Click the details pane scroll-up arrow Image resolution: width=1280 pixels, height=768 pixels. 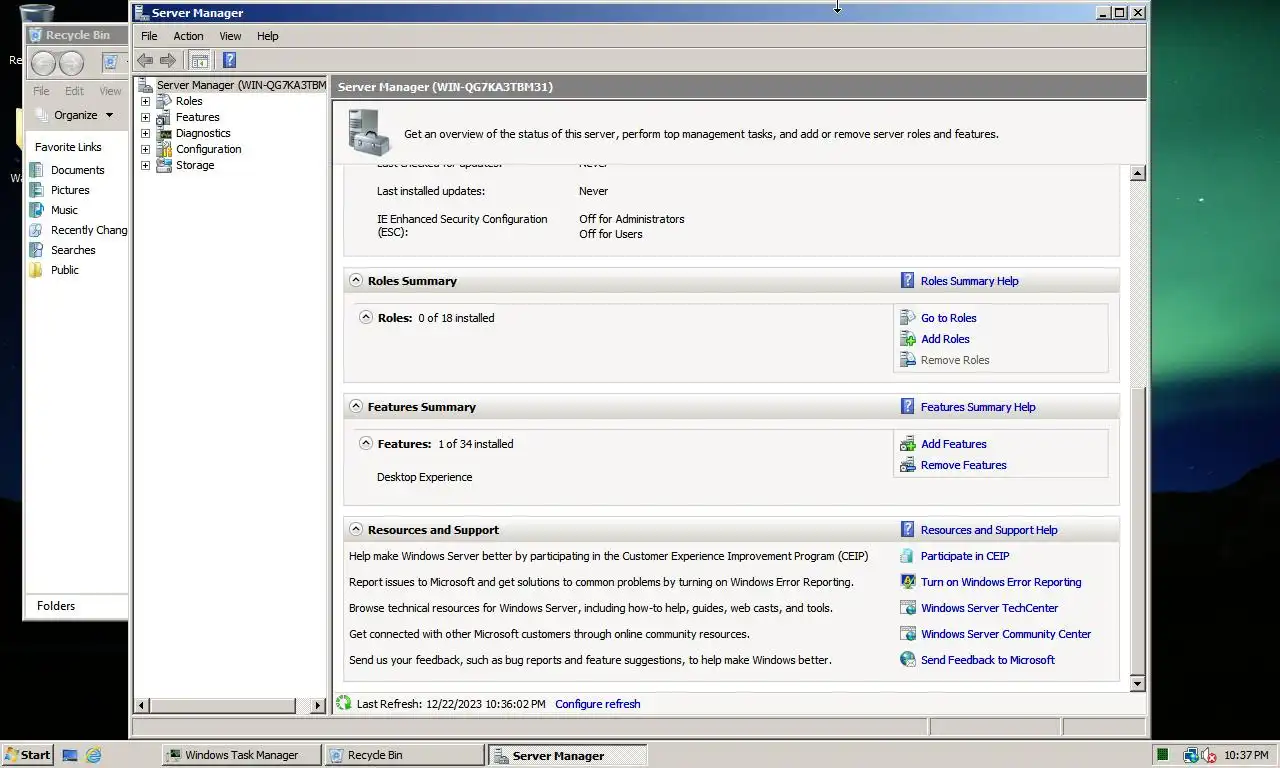click(1137, 173)
